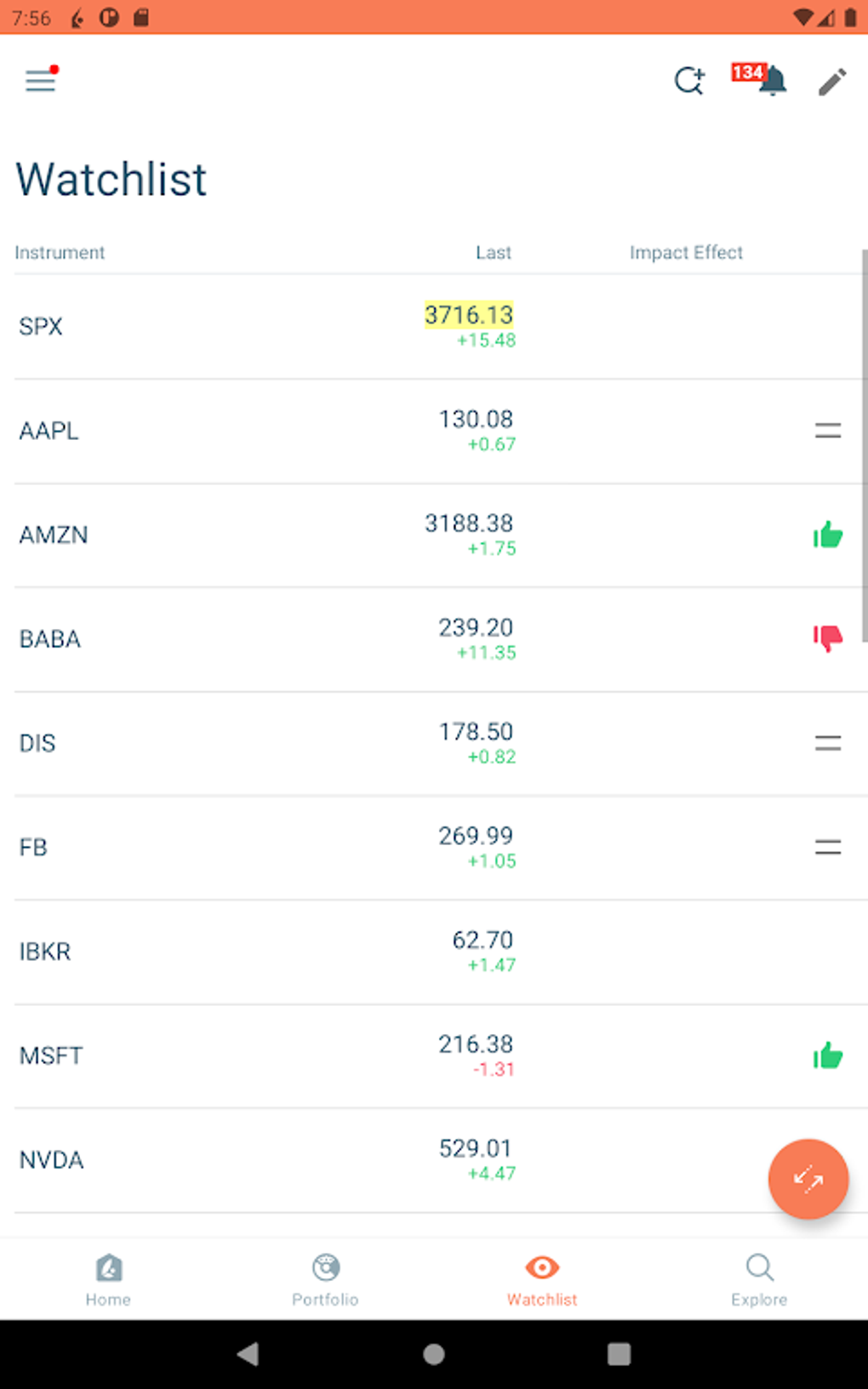Tap FB neutral impact indicator
Image resolution: width=868 pixels, height=1389 pixels.
pyautogui.click(x=827, y=847)
